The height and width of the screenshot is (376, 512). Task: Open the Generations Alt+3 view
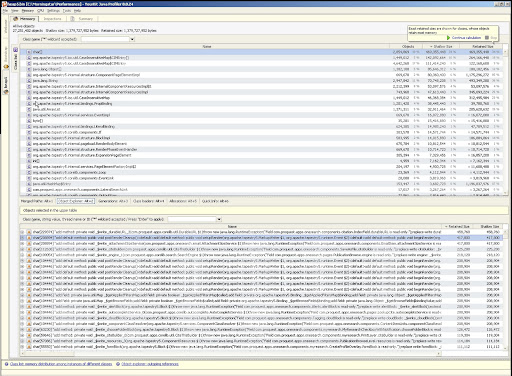coord(113,201)
